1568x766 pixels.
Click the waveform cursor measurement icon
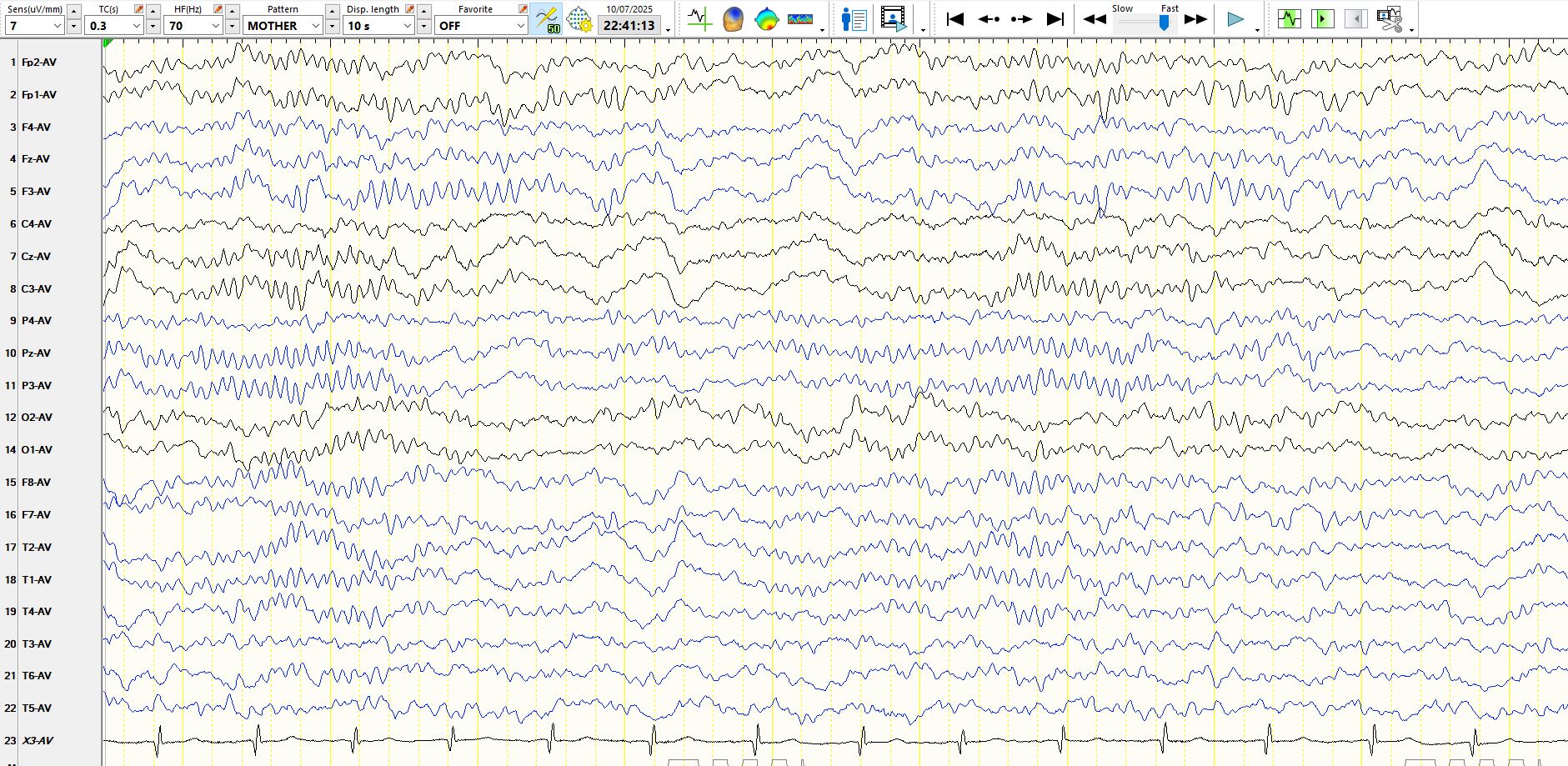point(699,18)
